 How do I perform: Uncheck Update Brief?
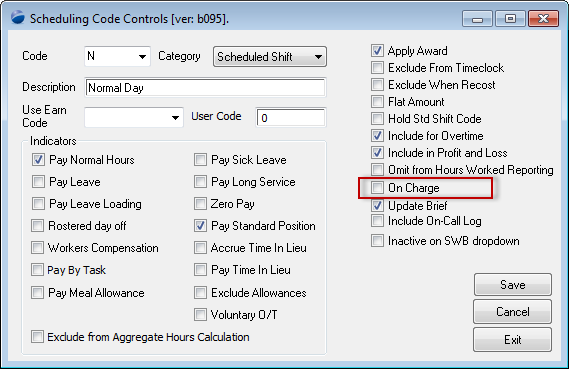tap(377, 206)
